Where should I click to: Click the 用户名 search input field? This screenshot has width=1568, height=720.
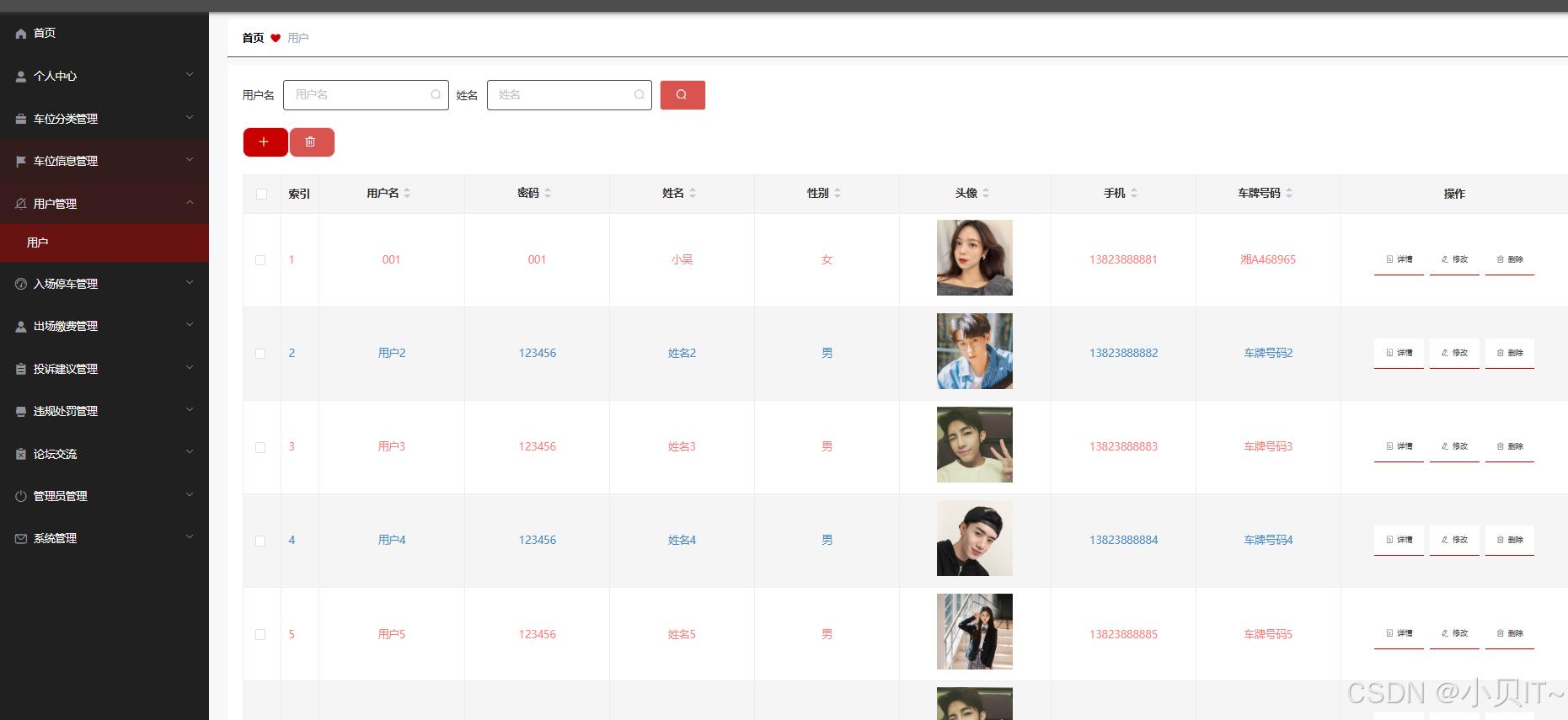click(x=366, y=95)
